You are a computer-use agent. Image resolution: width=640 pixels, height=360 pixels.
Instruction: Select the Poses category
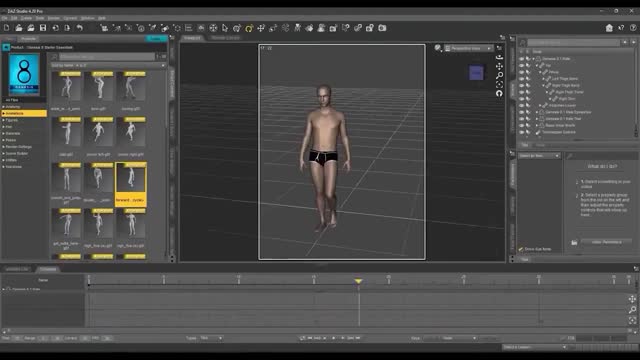[x=11, y=140]
